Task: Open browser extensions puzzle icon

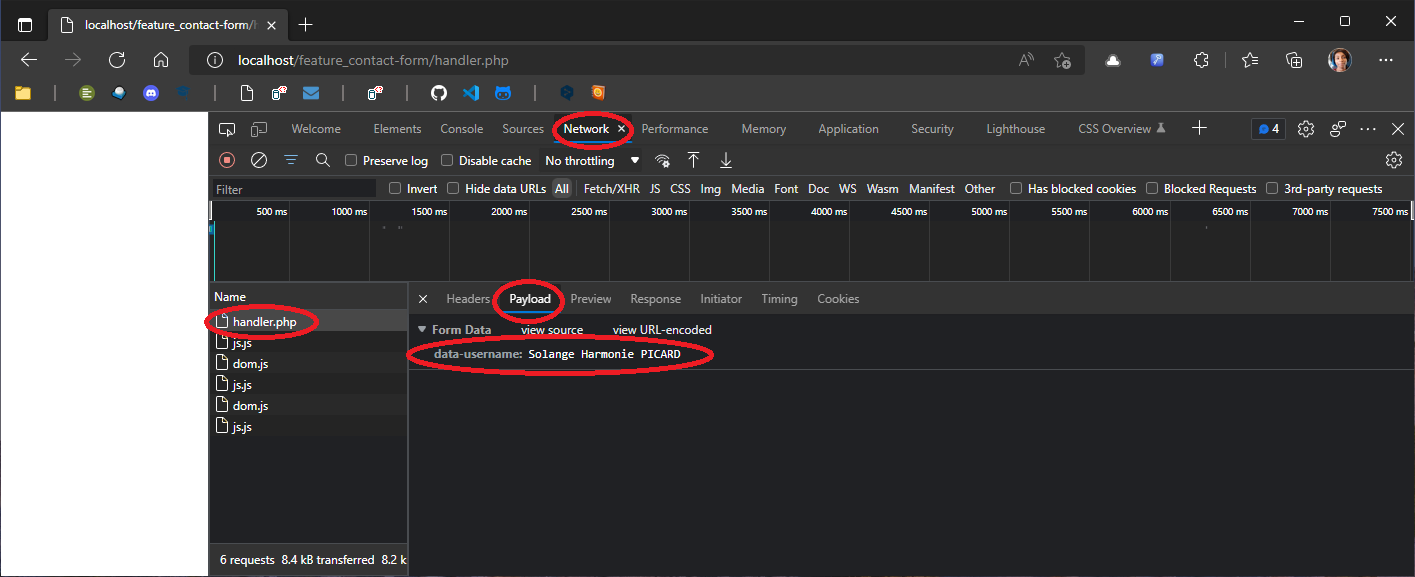Action: coord(1202,60)
